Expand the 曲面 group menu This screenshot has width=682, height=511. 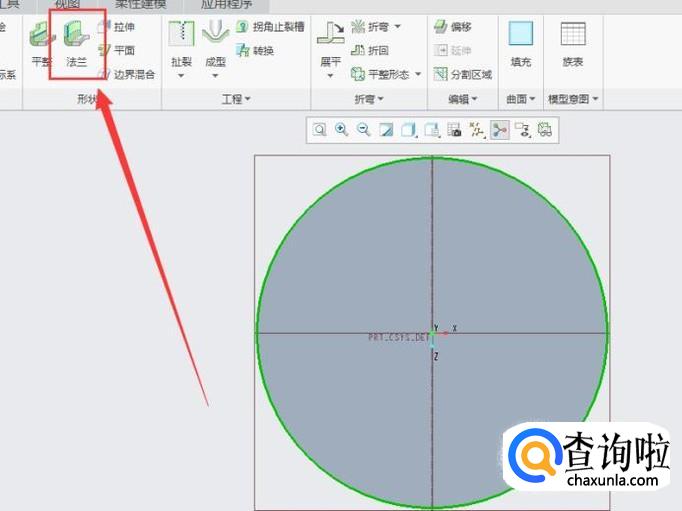[x=521, y=99]
